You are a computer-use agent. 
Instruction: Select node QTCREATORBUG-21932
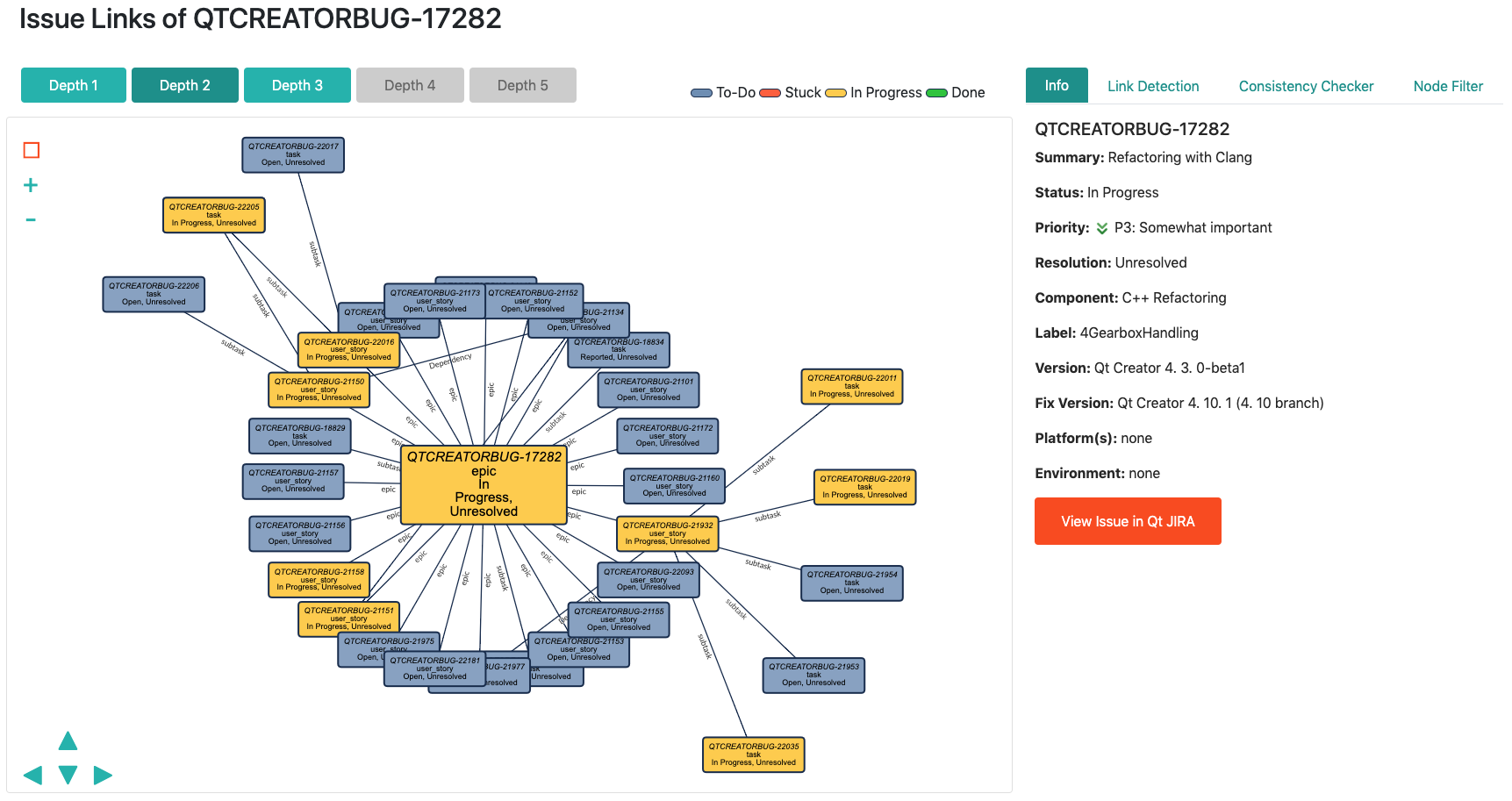(668, 533)
